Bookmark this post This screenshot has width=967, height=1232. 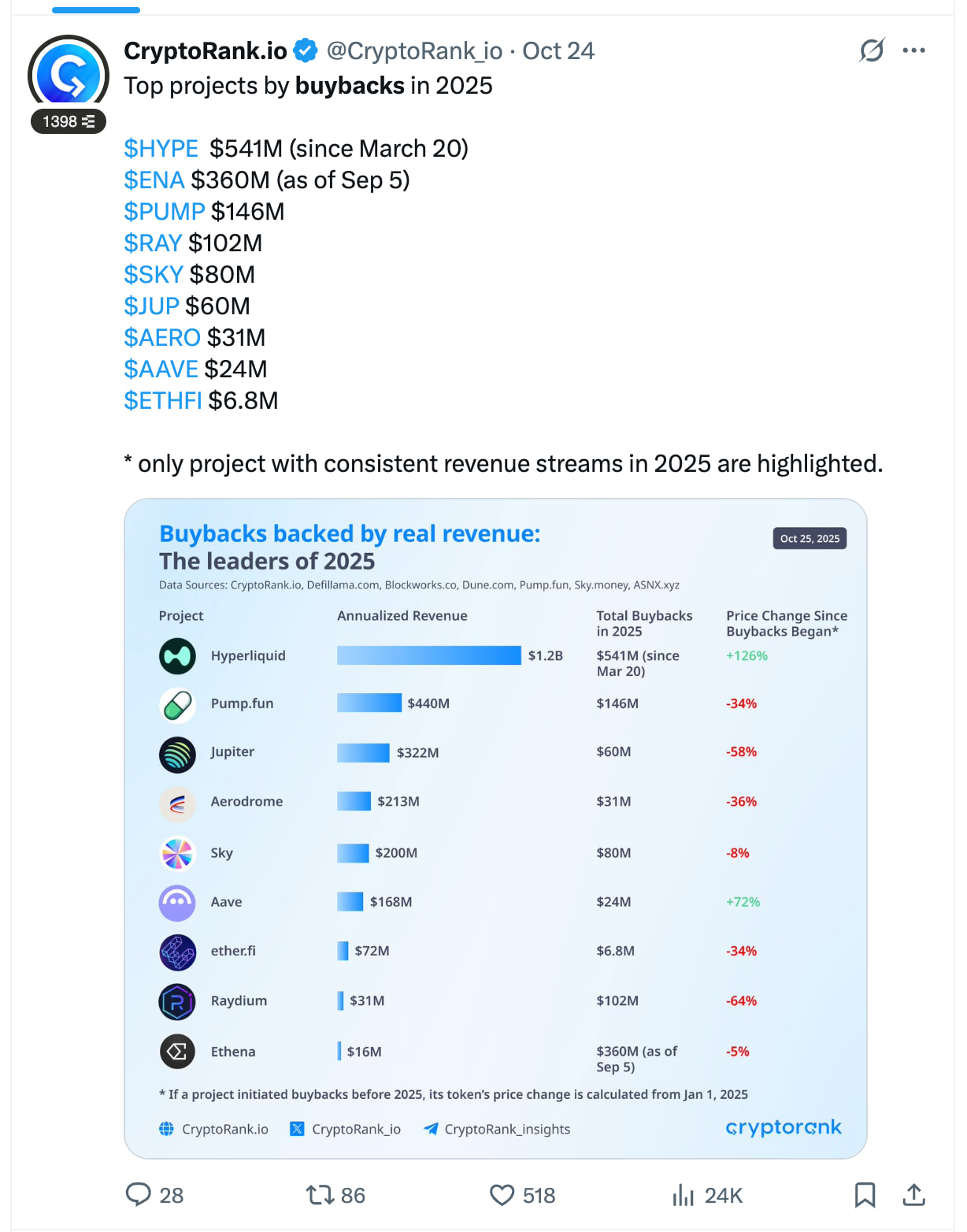pos(865,1195)
